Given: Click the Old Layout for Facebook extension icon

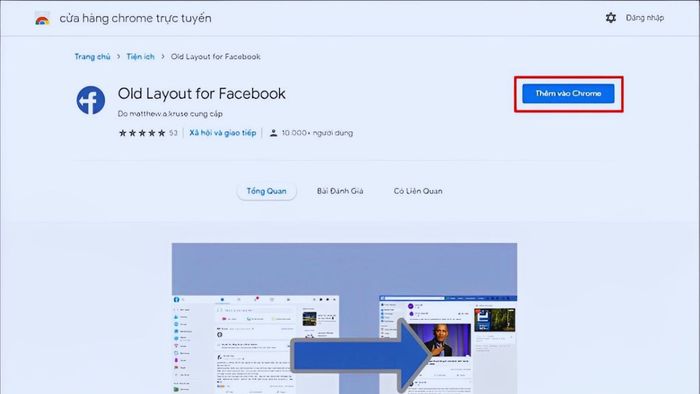Looking at the screenshot, I should click(x=91, y=100).
